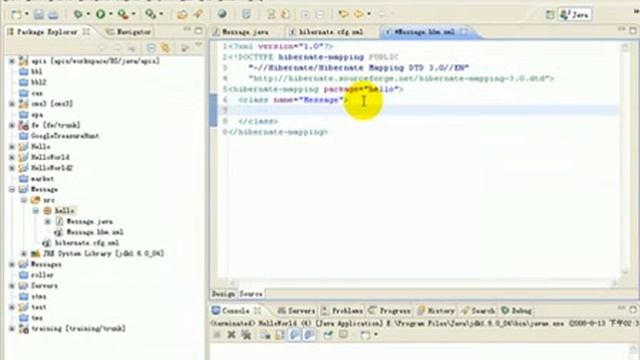This screenshot has height=360, width=640.
Task: Switch to the Design tab in editor
Action: pos(223,294)
